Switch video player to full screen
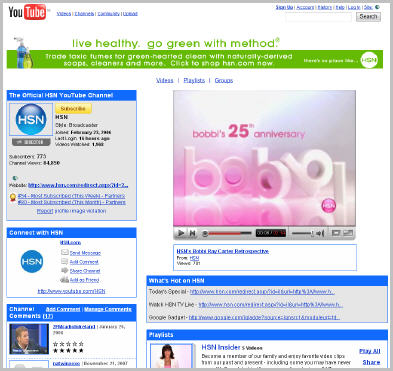Screen dimensions: 393x371 (x=348, y=233)
